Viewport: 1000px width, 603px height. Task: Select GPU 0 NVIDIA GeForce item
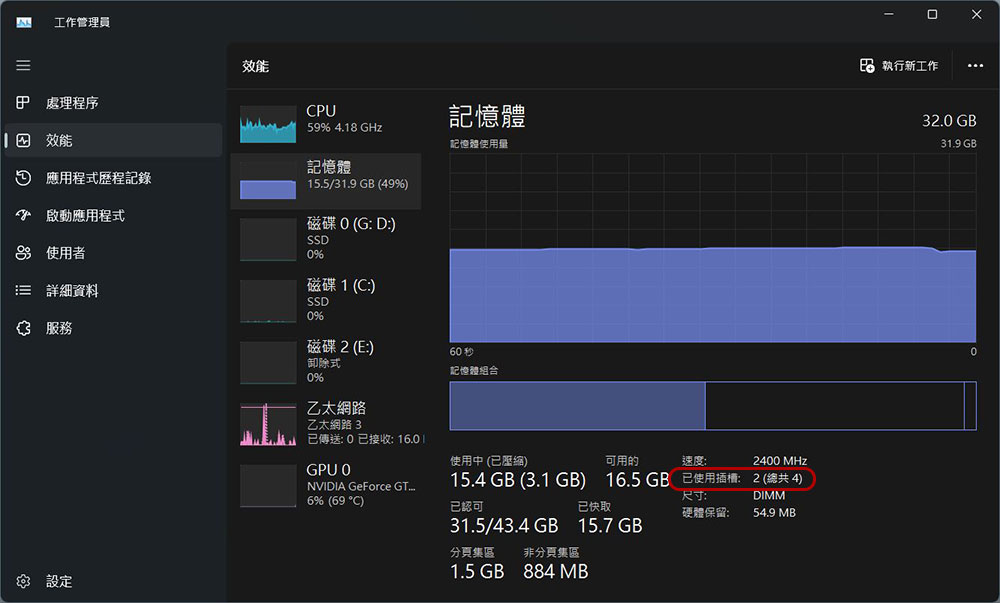[326, 485]
